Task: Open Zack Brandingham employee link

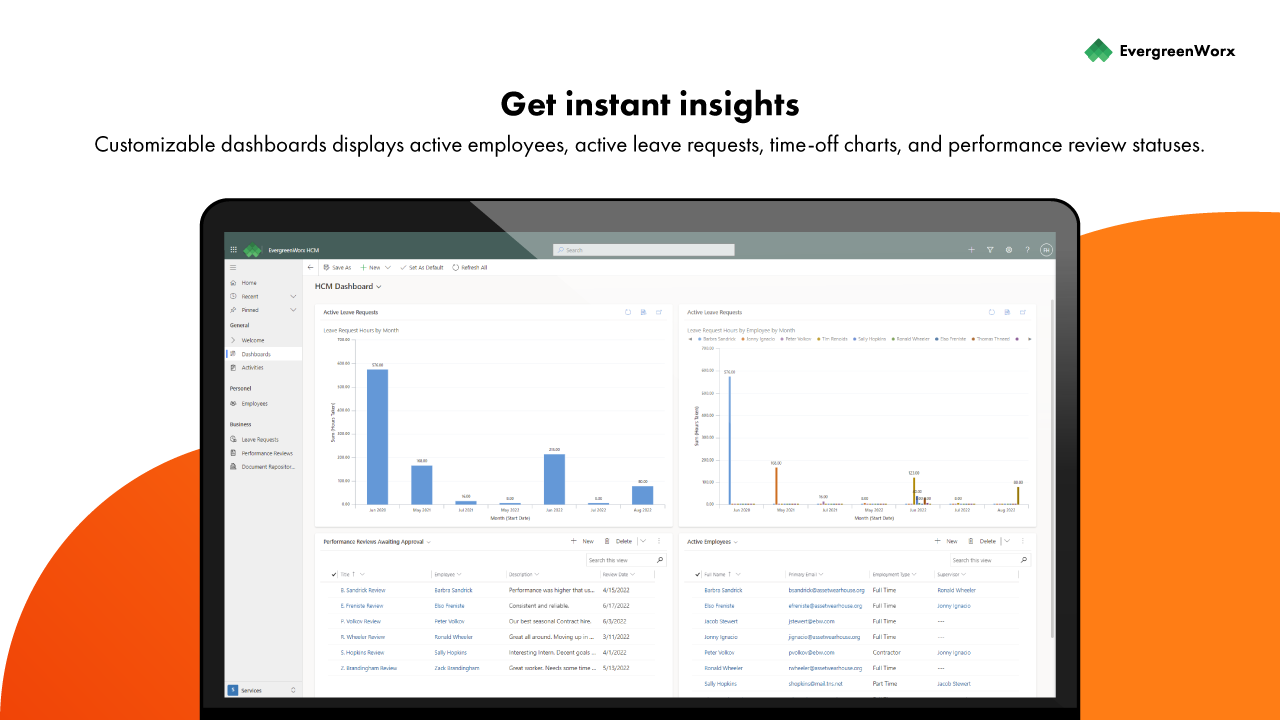Action: coord(458,668)
